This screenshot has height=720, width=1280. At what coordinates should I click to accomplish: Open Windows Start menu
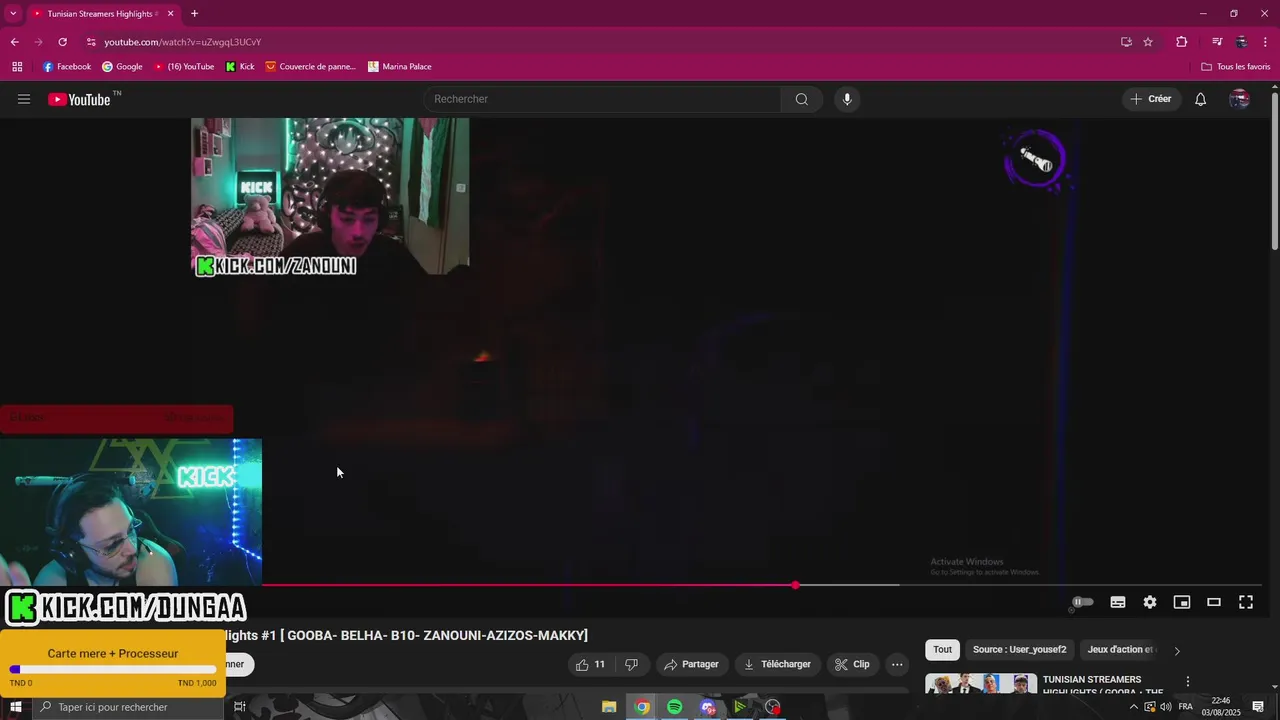15,707
